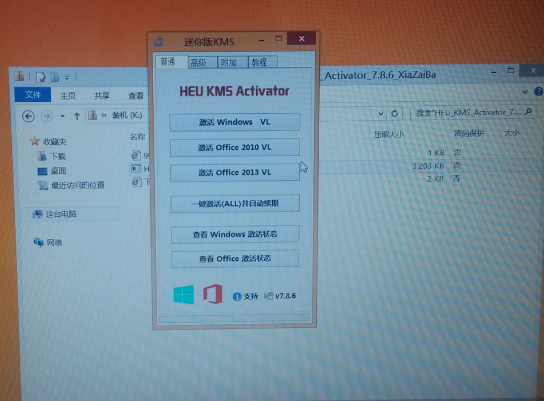Click the Office logo icon
544x401 pixels.
213,294
